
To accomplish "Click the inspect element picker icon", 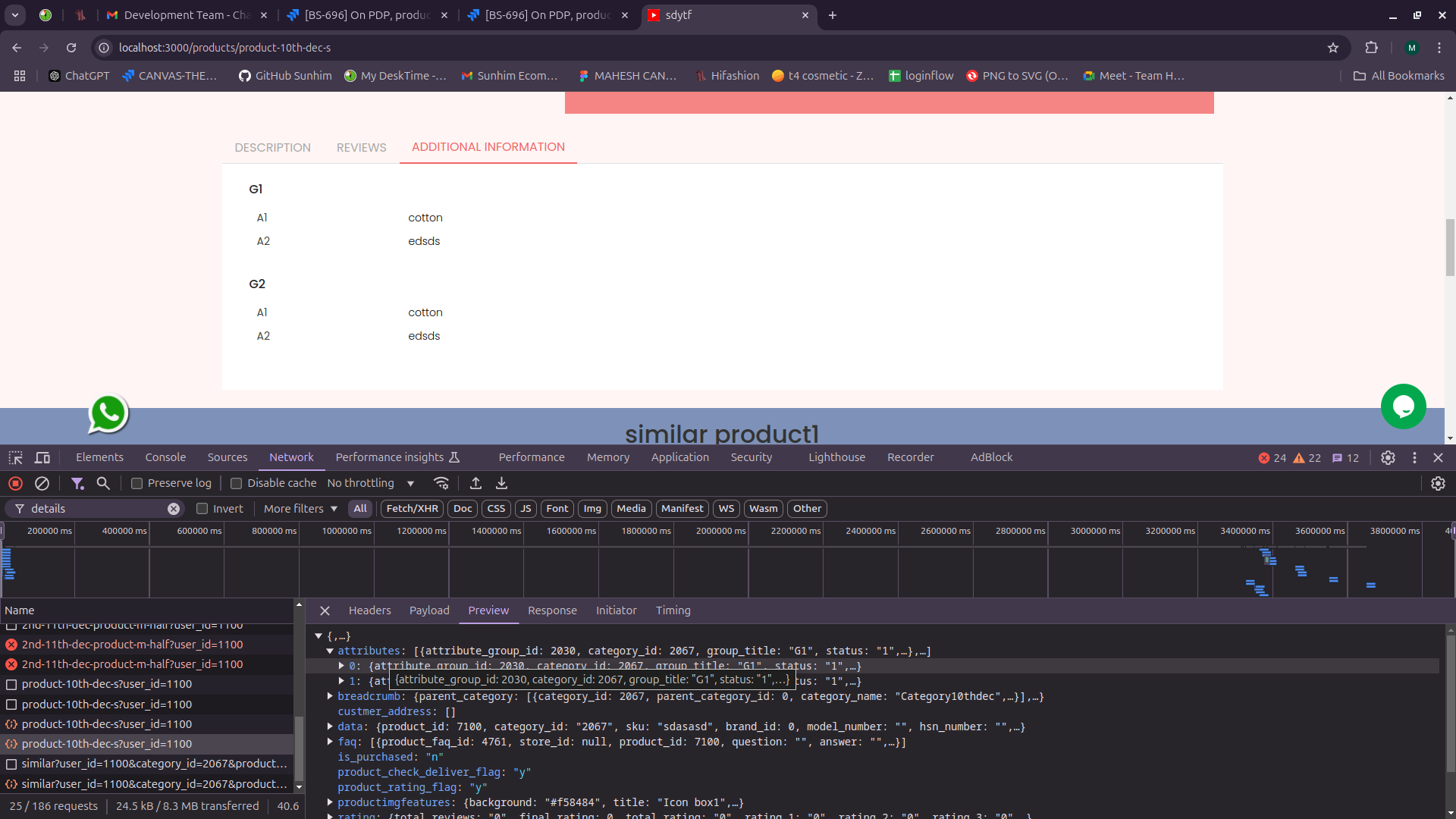I will (x=15, y=458).
